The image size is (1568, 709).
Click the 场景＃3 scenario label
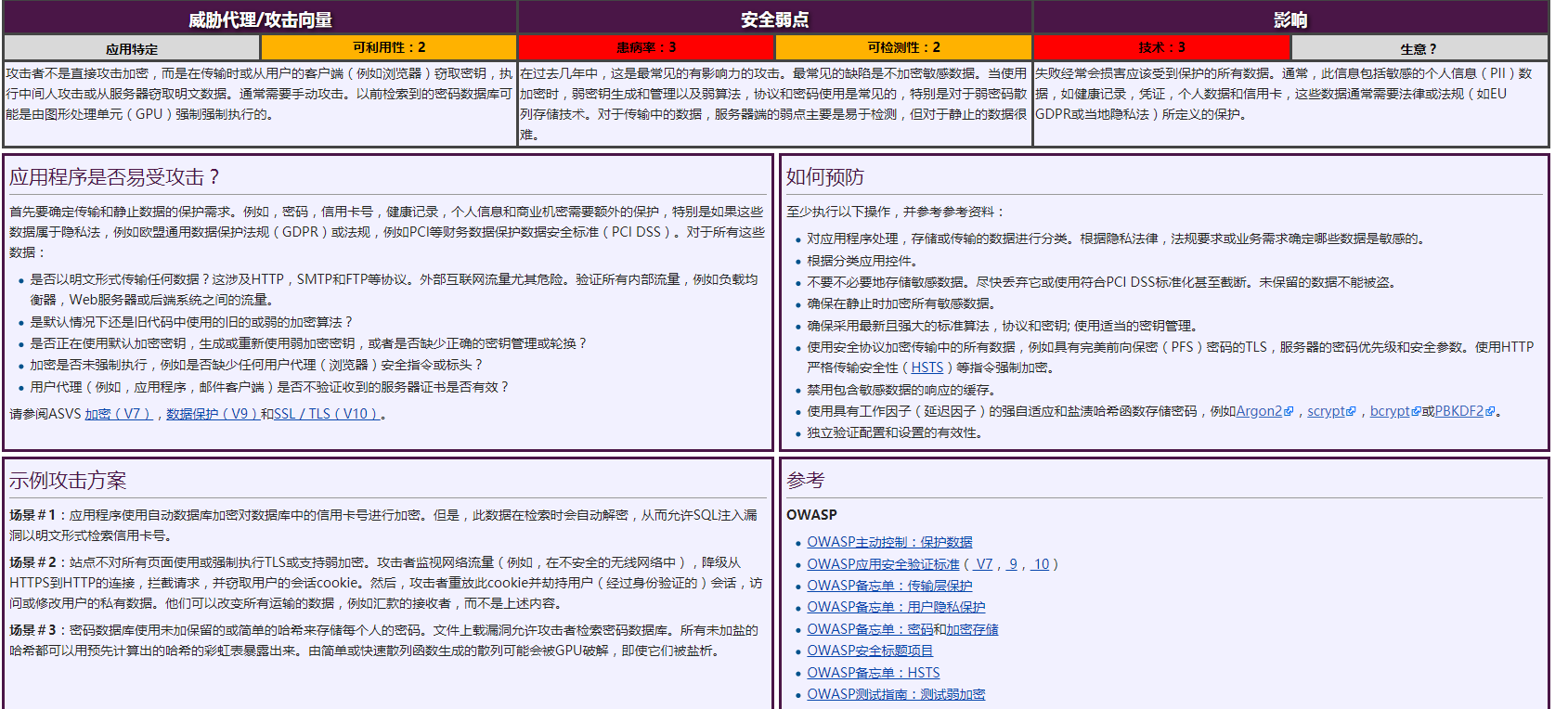[x=32, y=630]
